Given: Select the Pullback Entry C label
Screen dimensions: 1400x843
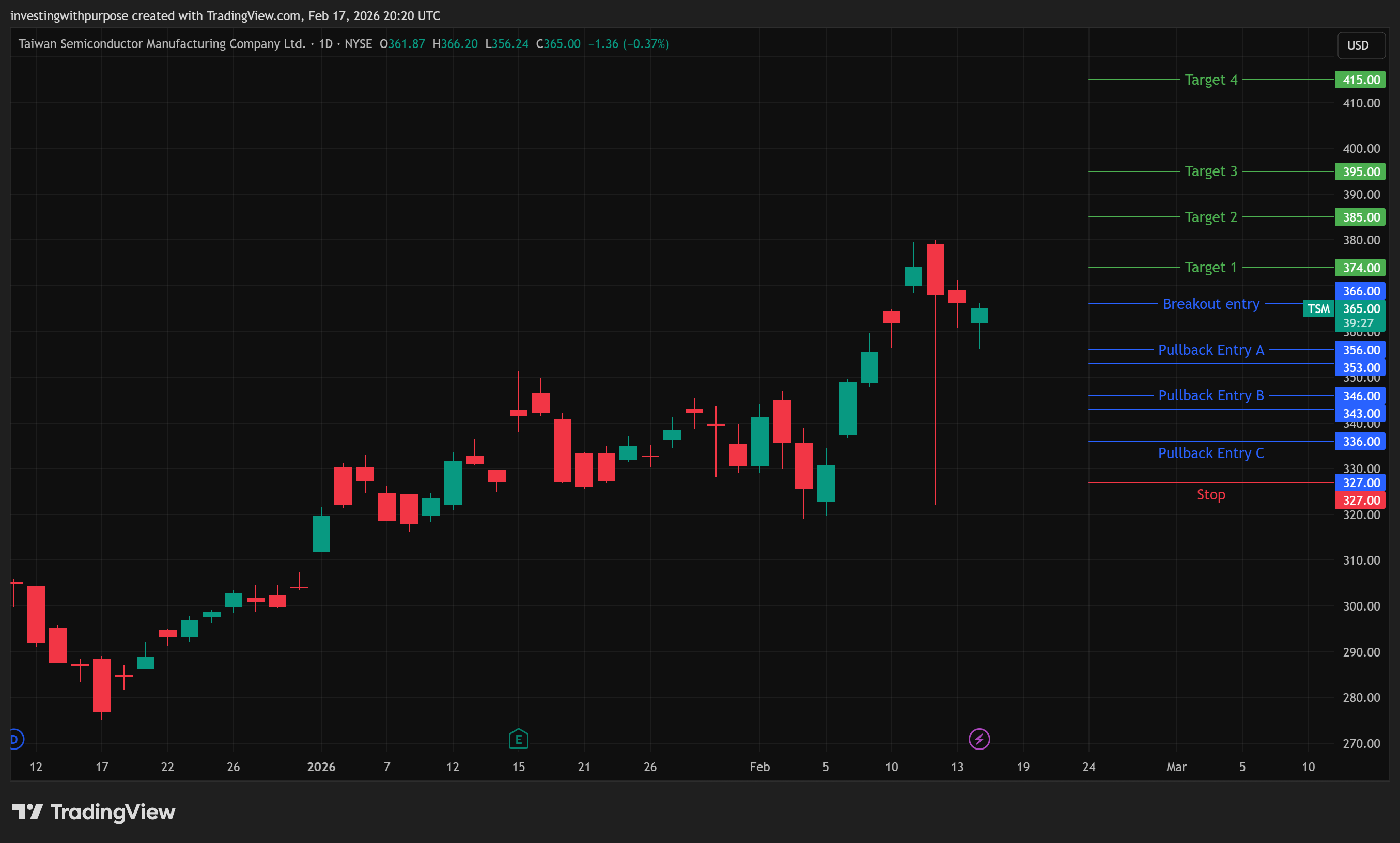Looking at the screenshot, I should point(1210,454).
